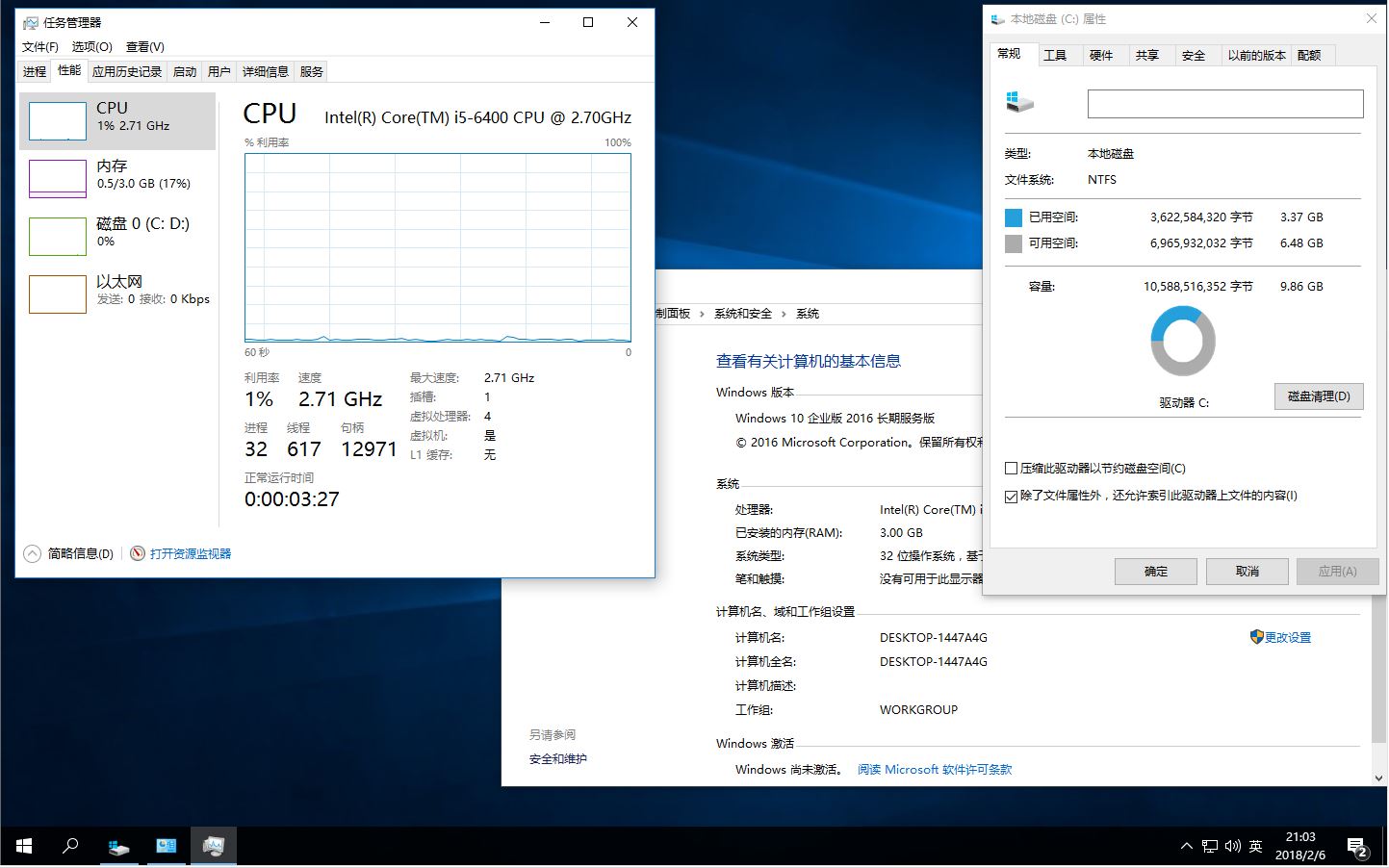Click the volume label input field

point(1224,103)
